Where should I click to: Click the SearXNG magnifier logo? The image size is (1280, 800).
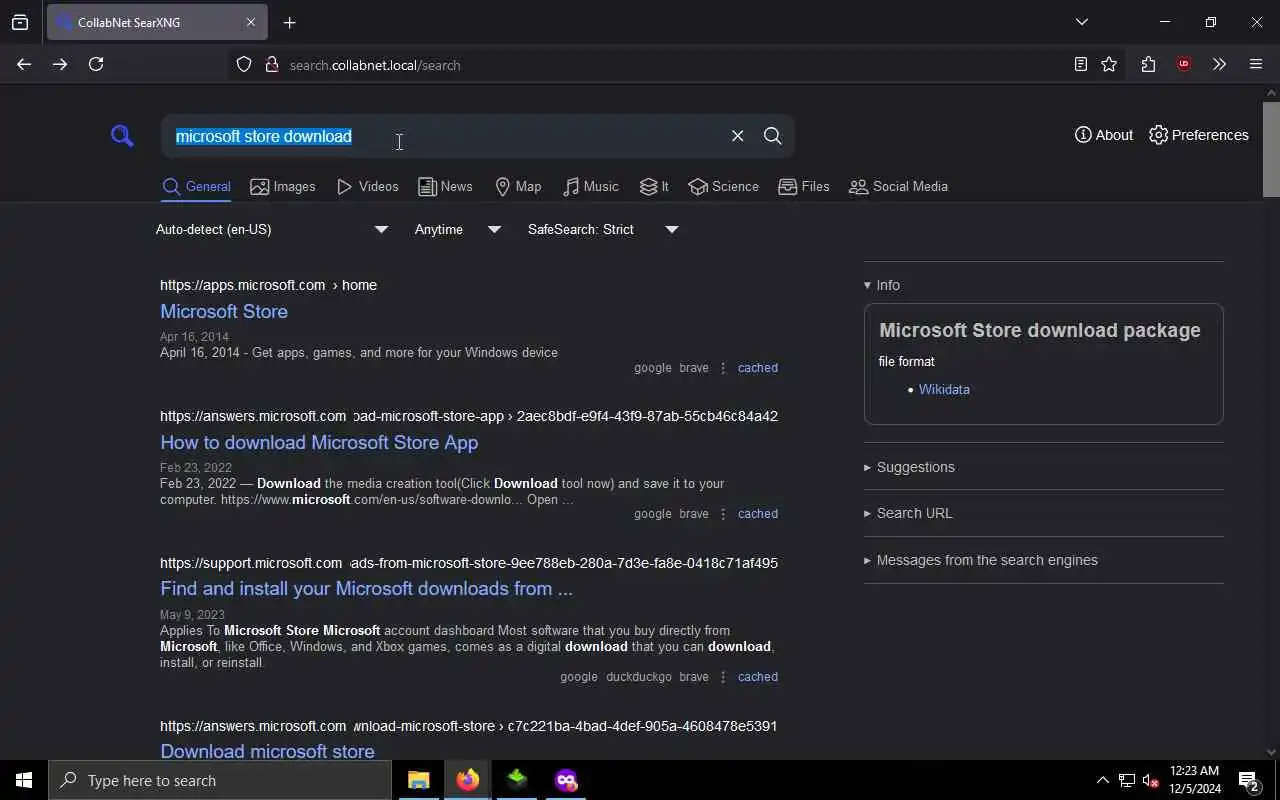(122, 136)
